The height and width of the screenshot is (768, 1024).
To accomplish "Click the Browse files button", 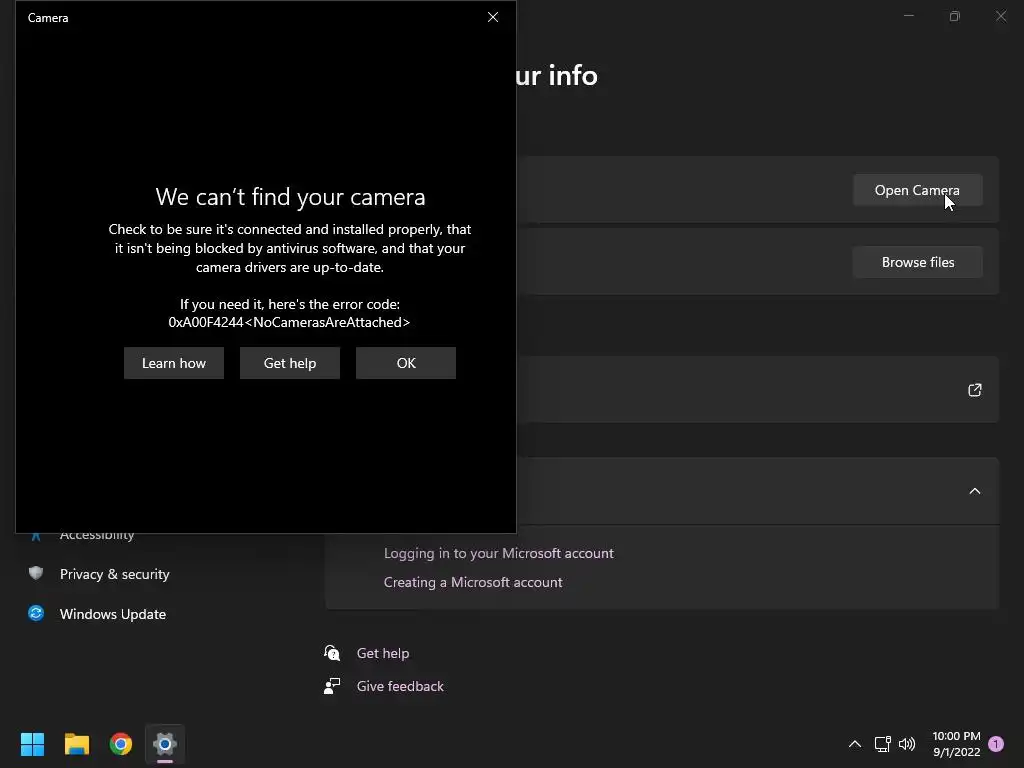I will click(918, 262).
